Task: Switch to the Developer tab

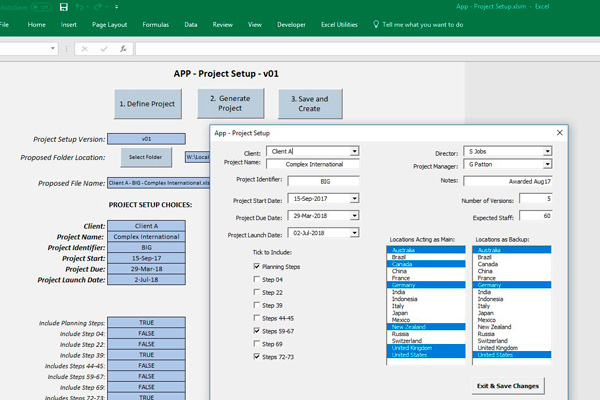Action: click(x=291, y=24)
